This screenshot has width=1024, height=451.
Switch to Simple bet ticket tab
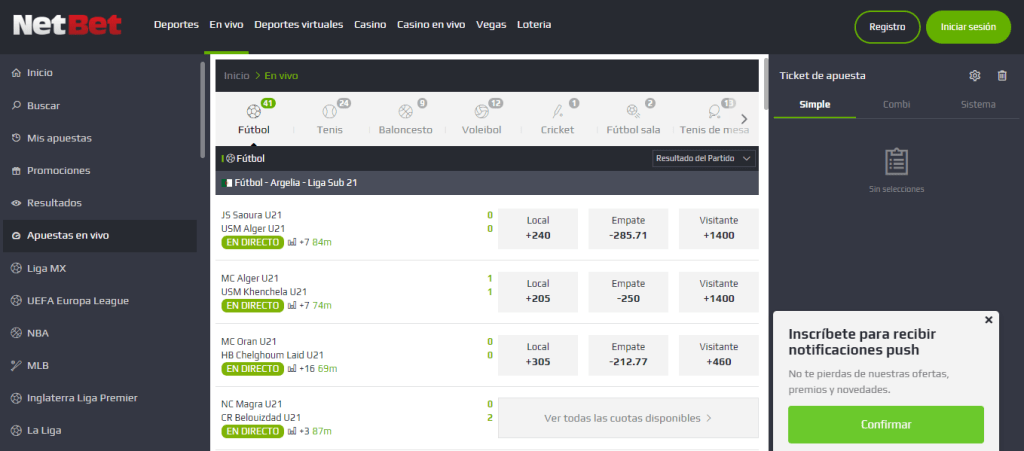(814, 104)
